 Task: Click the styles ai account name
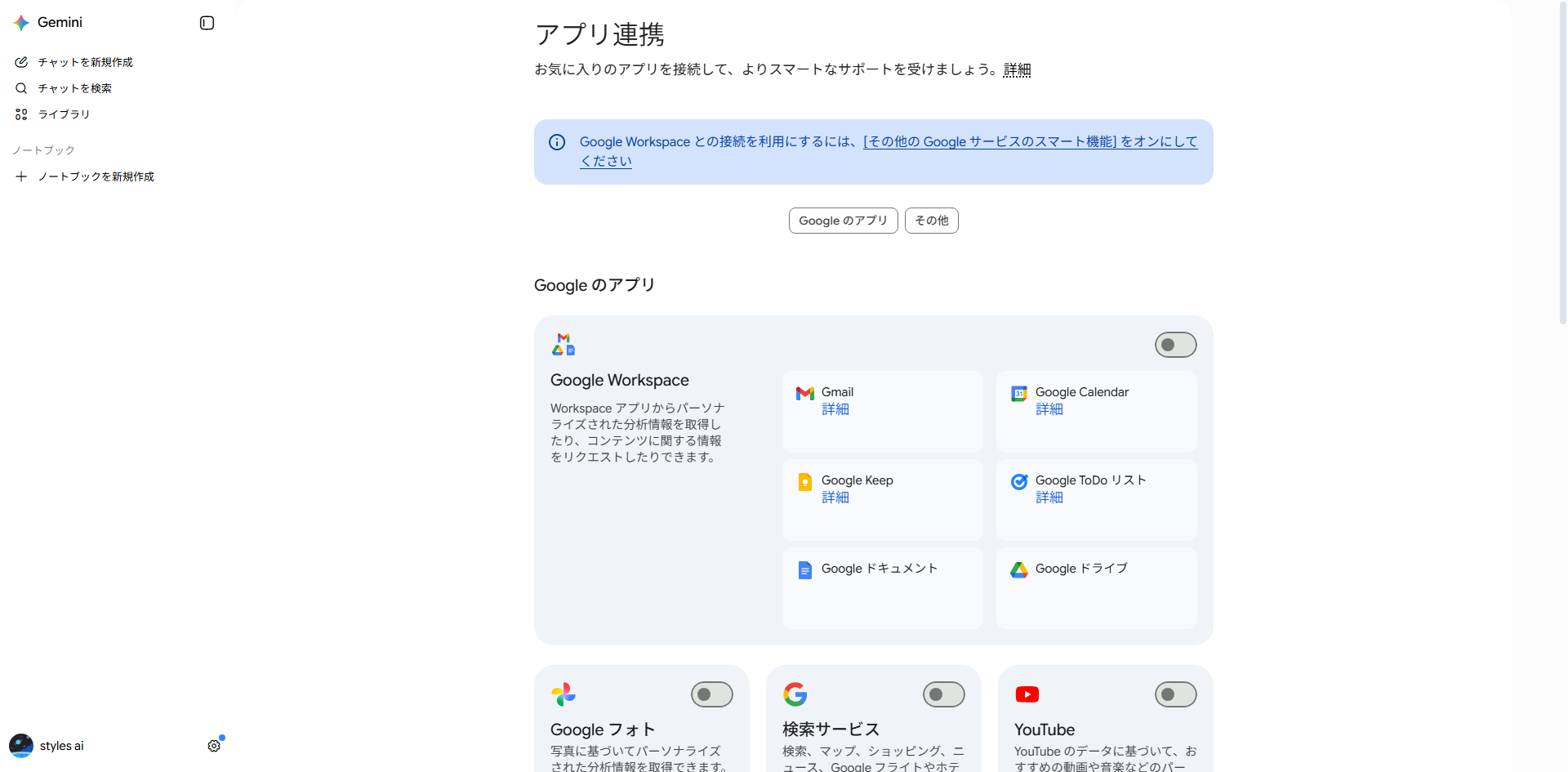point(62,746)
